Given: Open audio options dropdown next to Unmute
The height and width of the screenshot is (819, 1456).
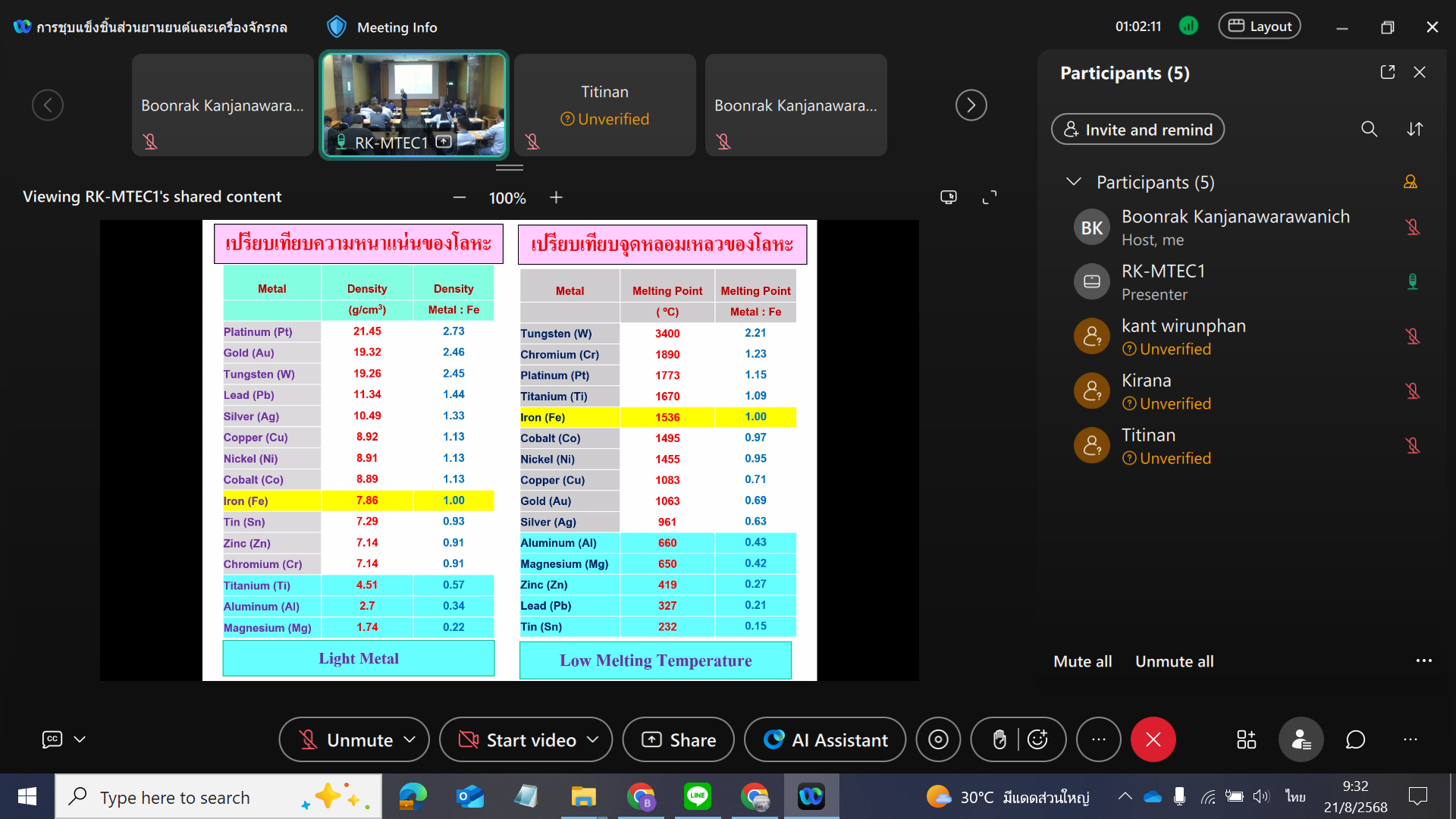Looking at the screenshot, I should pos(409,739).
